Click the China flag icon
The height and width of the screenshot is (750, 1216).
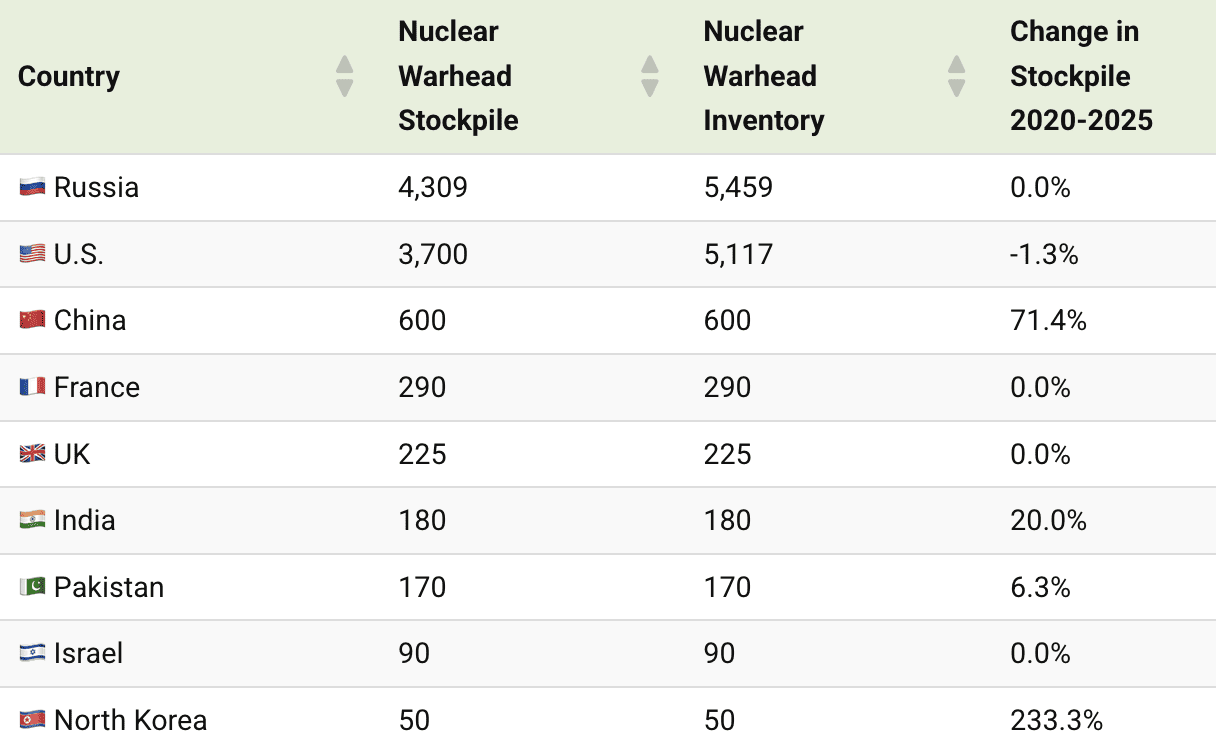[32, 321]
